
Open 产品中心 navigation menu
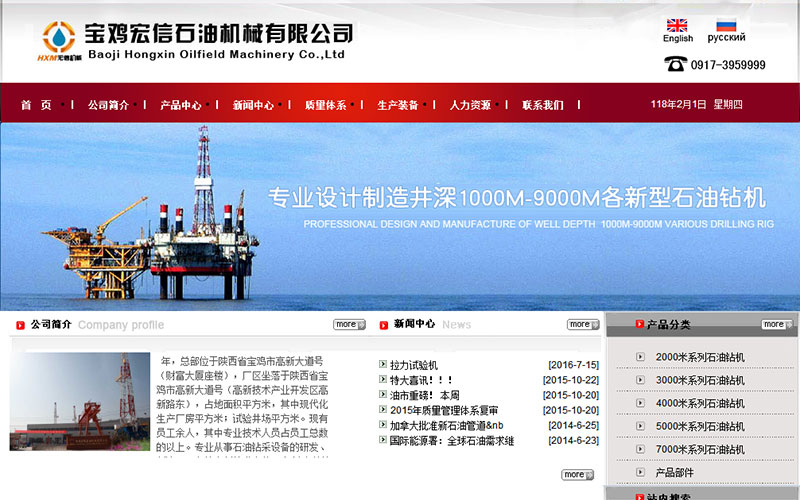(x=181, y=105)
